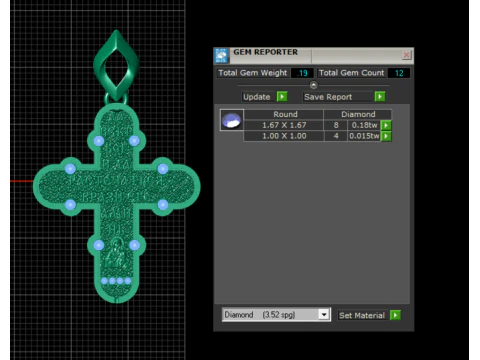480x360 pixels.
Task: Click the green arrow on the 0.18tw row
Action: [x=386, y=125]
